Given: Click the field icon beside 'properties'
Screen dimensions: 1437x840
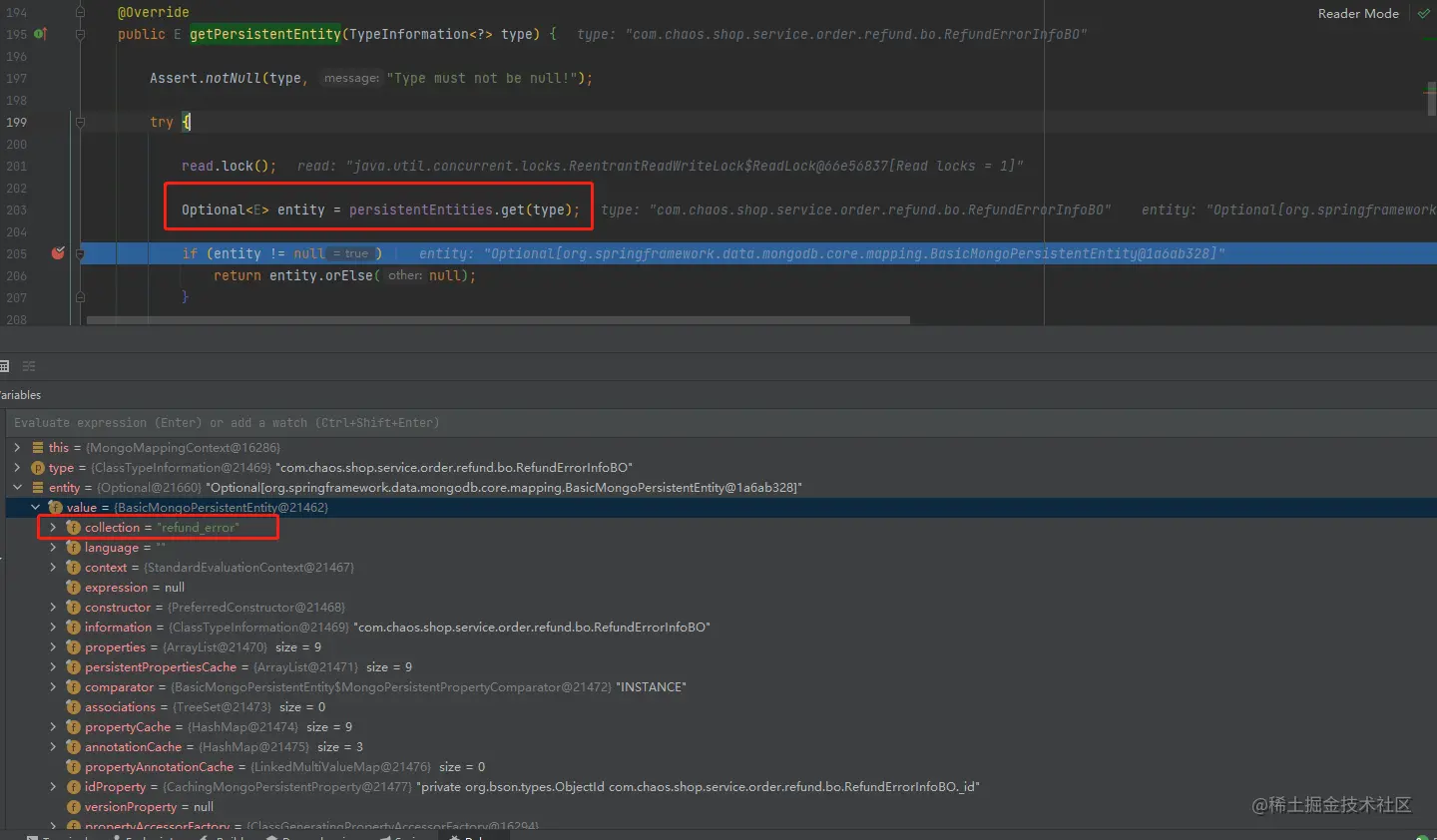Looking at the screenshot, I should click(73, 647).
